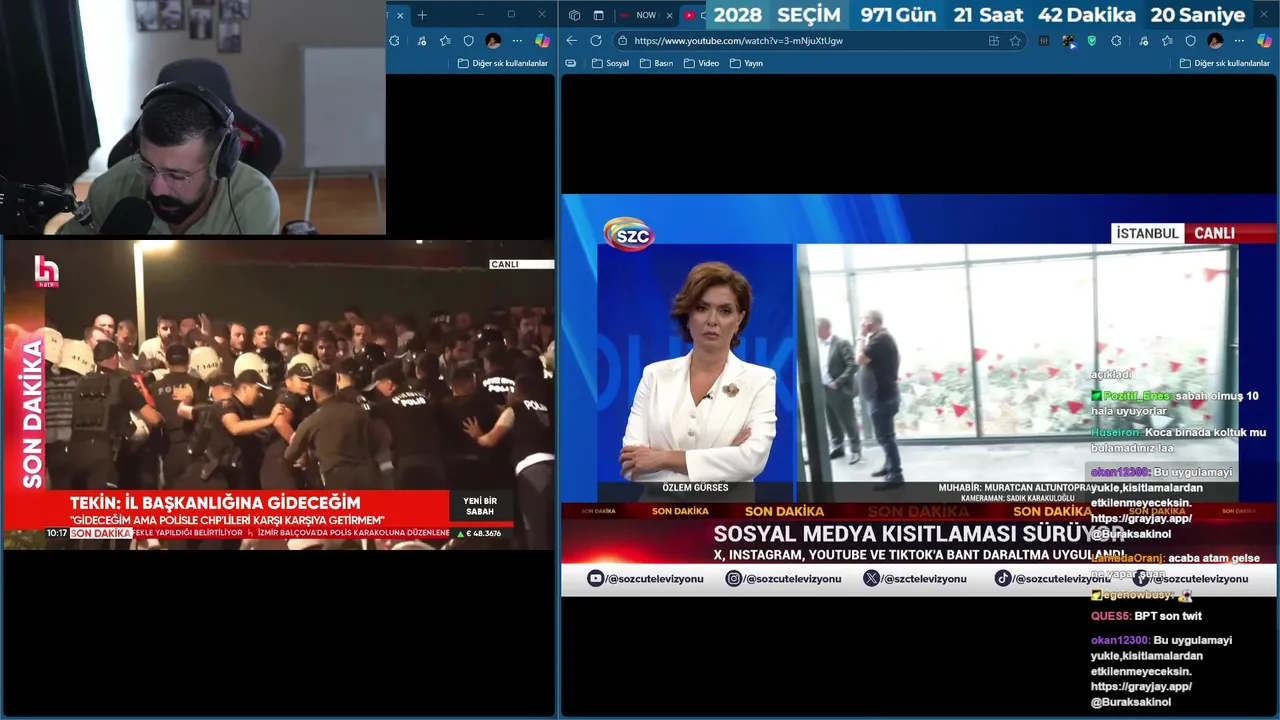
Task: Open the Yayın bookmarks folder
Action: (x=747, y=63)
